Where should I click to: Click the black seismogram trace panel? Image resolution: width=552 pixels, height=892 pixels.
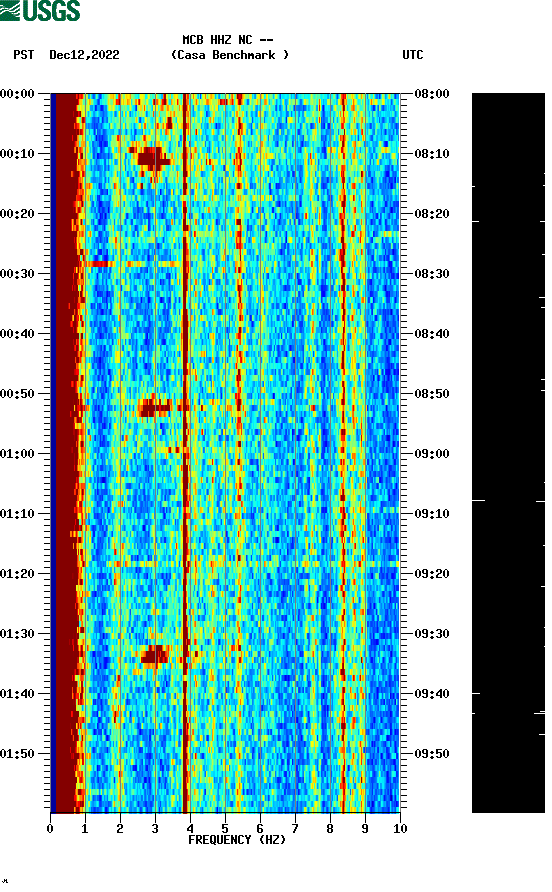click(x=508, y=453)
